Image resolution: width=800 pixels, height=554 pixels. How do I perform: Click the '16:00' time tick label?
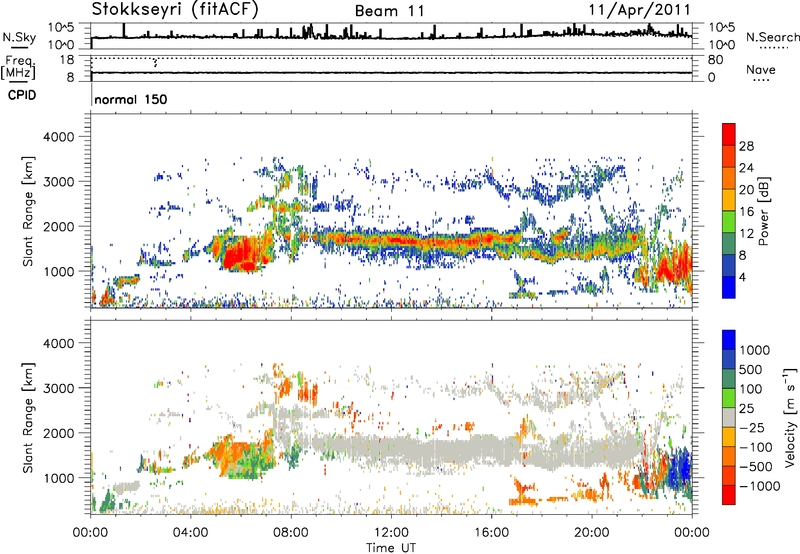pos(492,533)
